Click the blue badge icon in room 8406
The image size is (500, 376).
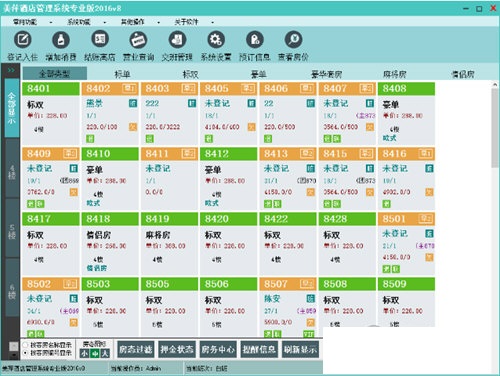[311, 103]
